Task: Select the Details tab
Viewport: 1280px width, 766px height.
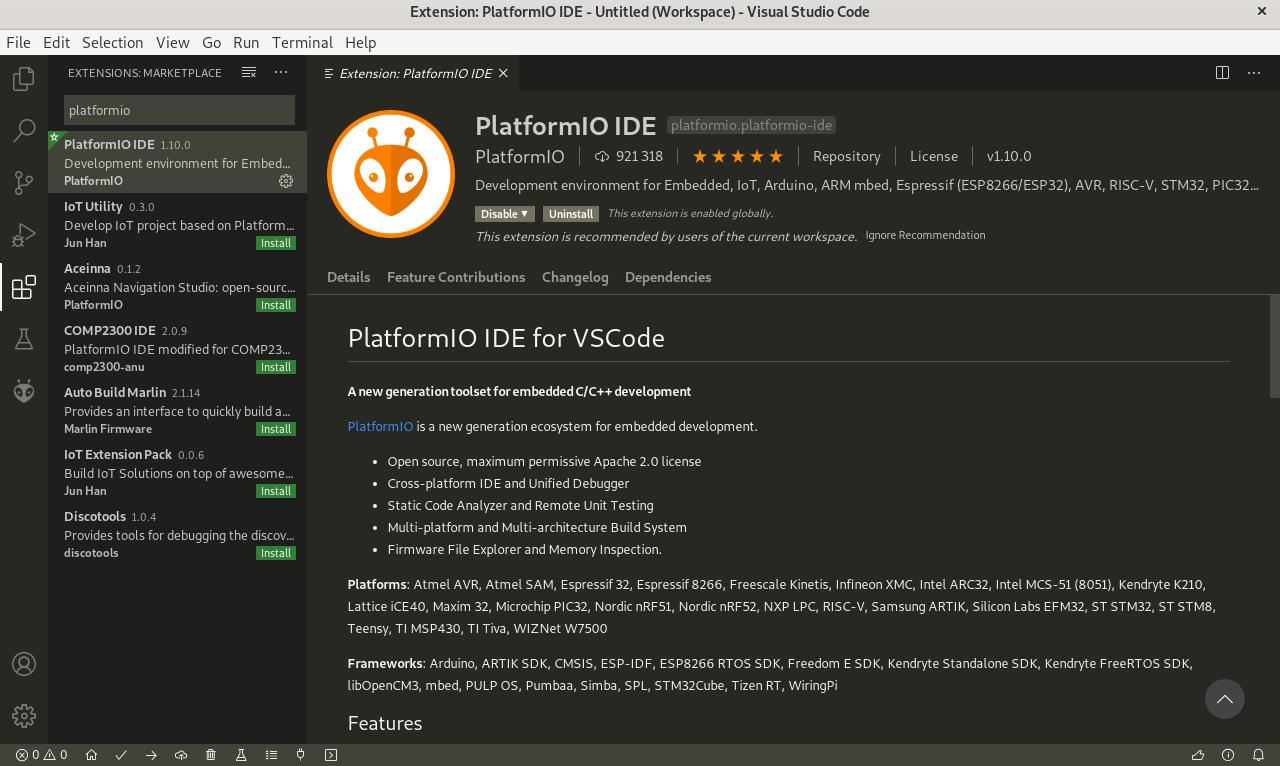Action: (348, 277)
